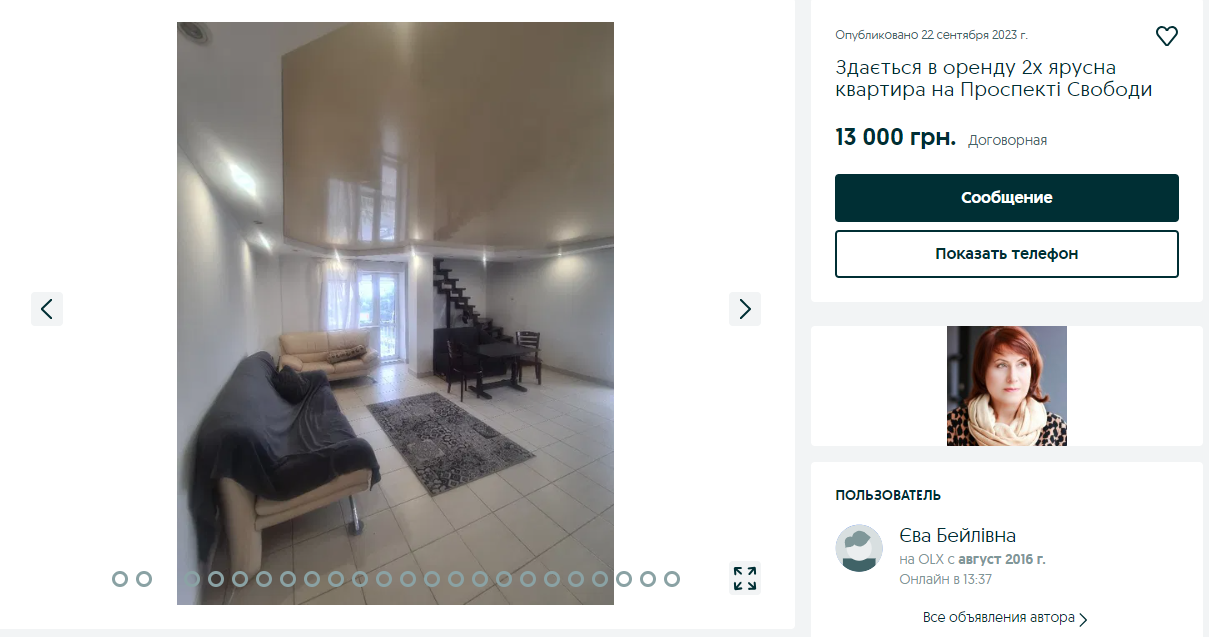Click the arrow next to Все объявления автора
Image resolution: width=1209 pixels, height=637 pixels.
click(x=1084, y=619)
